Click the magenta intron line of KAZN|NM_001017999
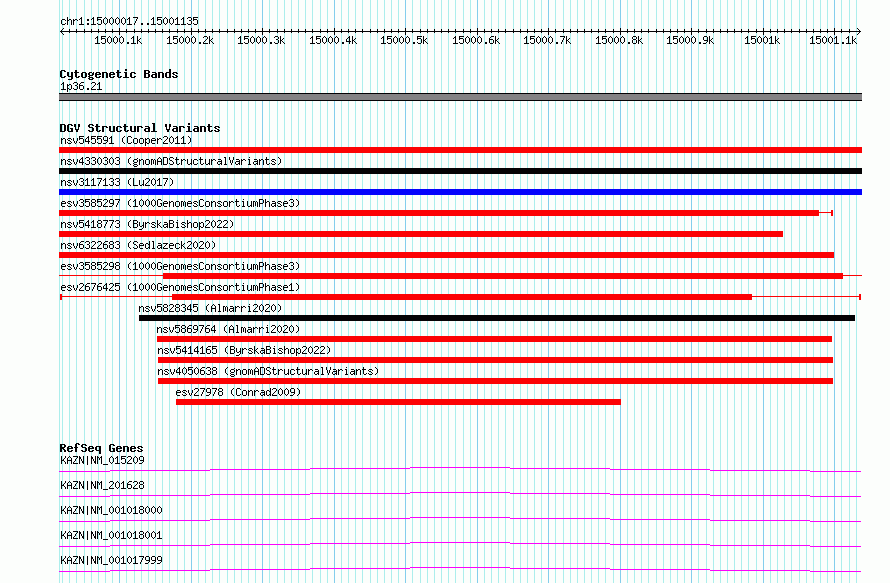This screenshot has height=583, width=890. click(460, 568)
